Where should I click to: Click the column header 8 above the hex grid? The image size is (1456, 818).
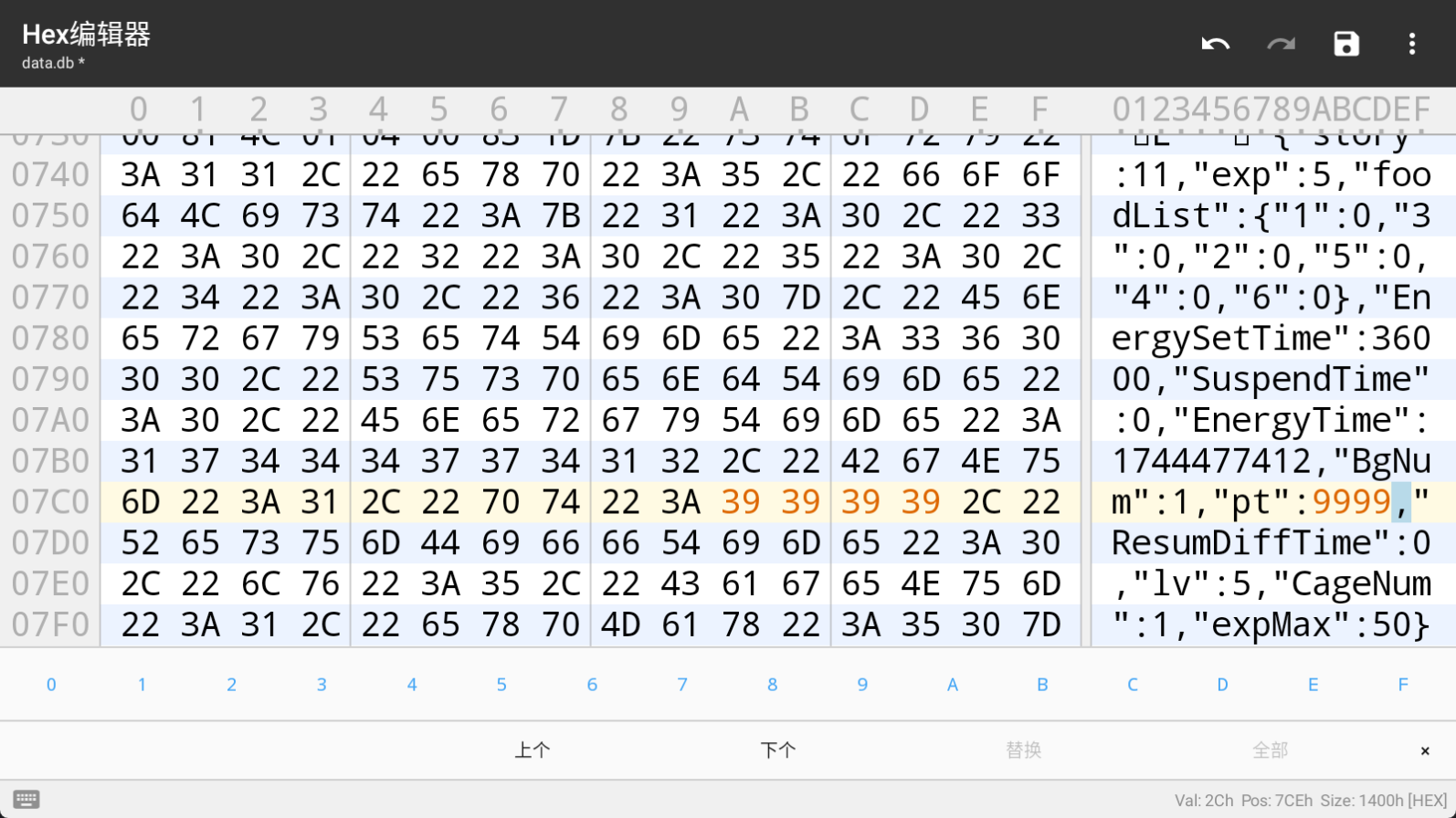coord(618,110)
